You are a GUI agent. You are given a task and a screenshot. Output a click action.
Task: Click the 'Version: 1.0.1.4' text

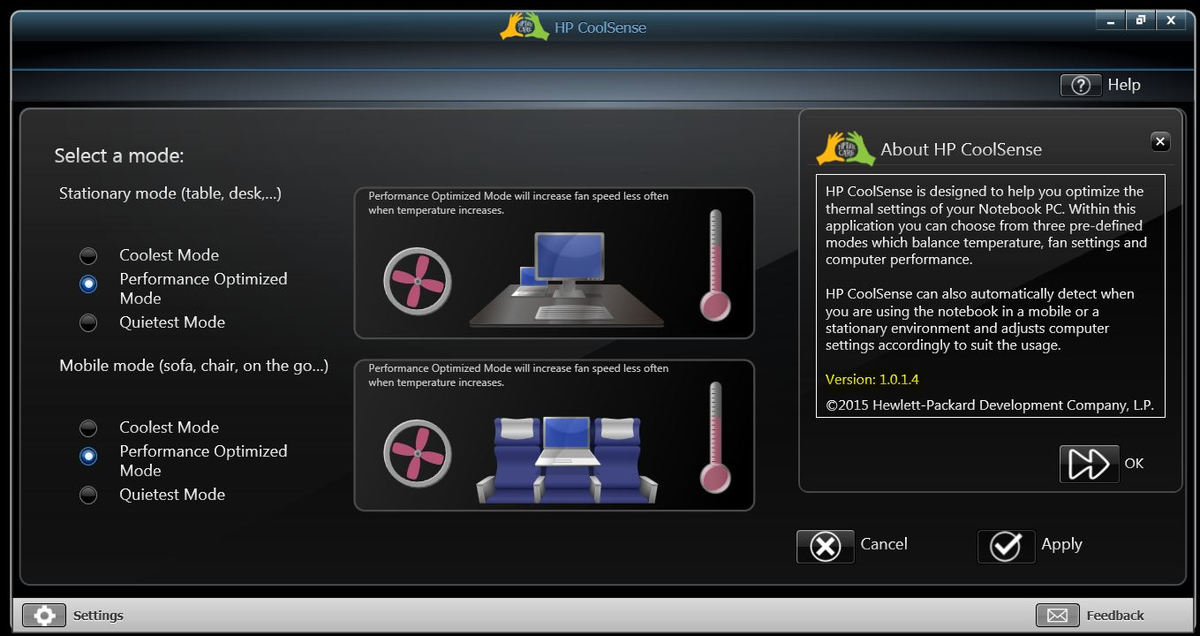click(x=872, y=380)
